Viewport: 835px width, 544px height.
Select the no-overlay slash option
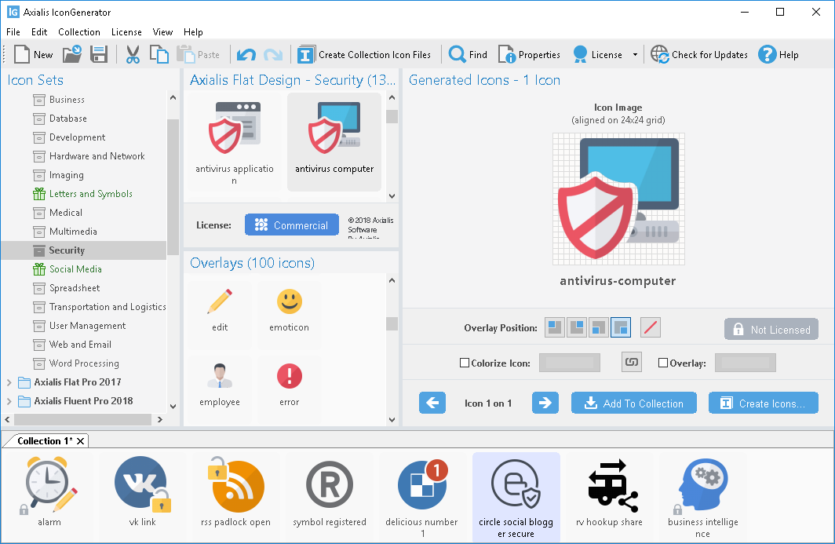click(x=650, y=327)
